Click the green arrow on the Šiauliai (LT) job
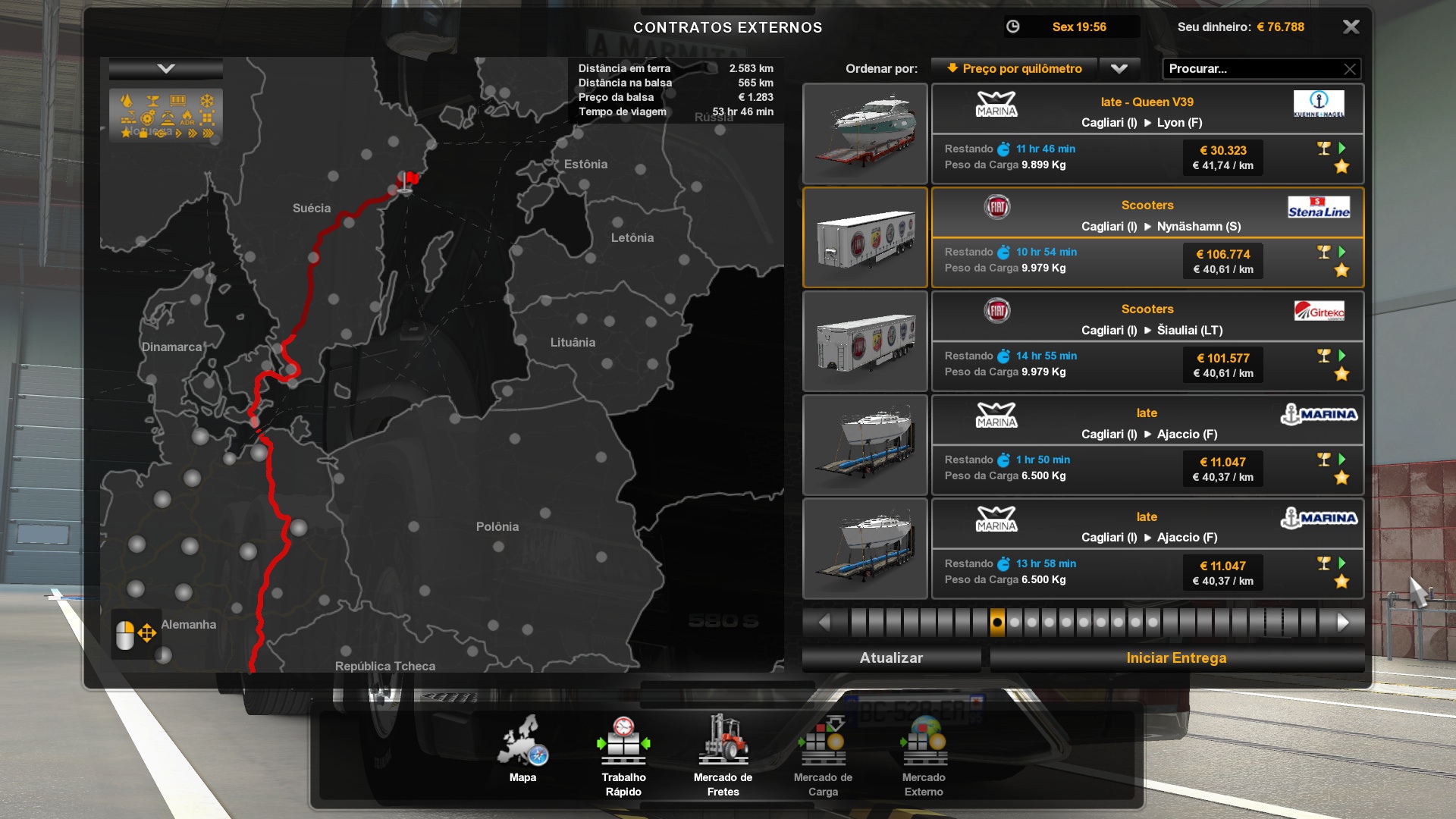Screen dimensions: 1456x819 point(1342,356)
